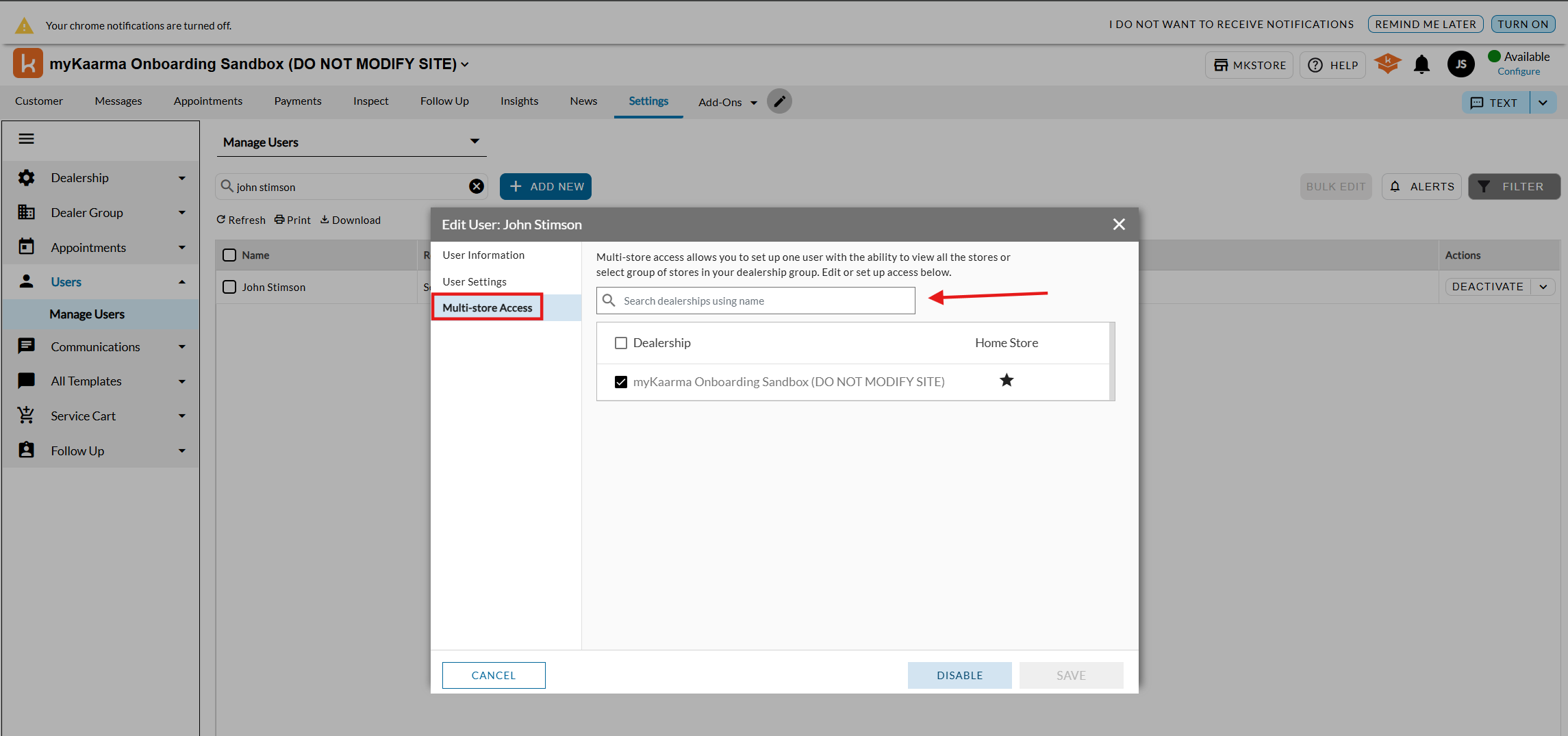
Task: Click the magnifier in user search
Action: [x=227, y=186]
